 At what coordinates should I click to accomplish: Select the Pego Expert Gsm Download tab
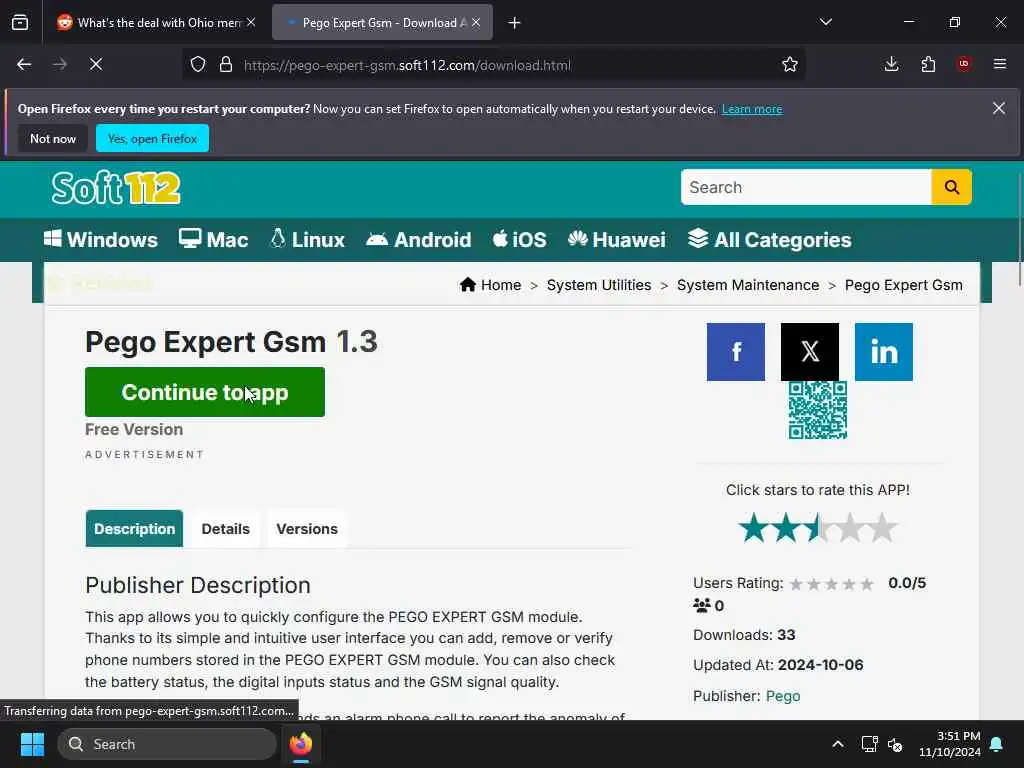[382, 23]
